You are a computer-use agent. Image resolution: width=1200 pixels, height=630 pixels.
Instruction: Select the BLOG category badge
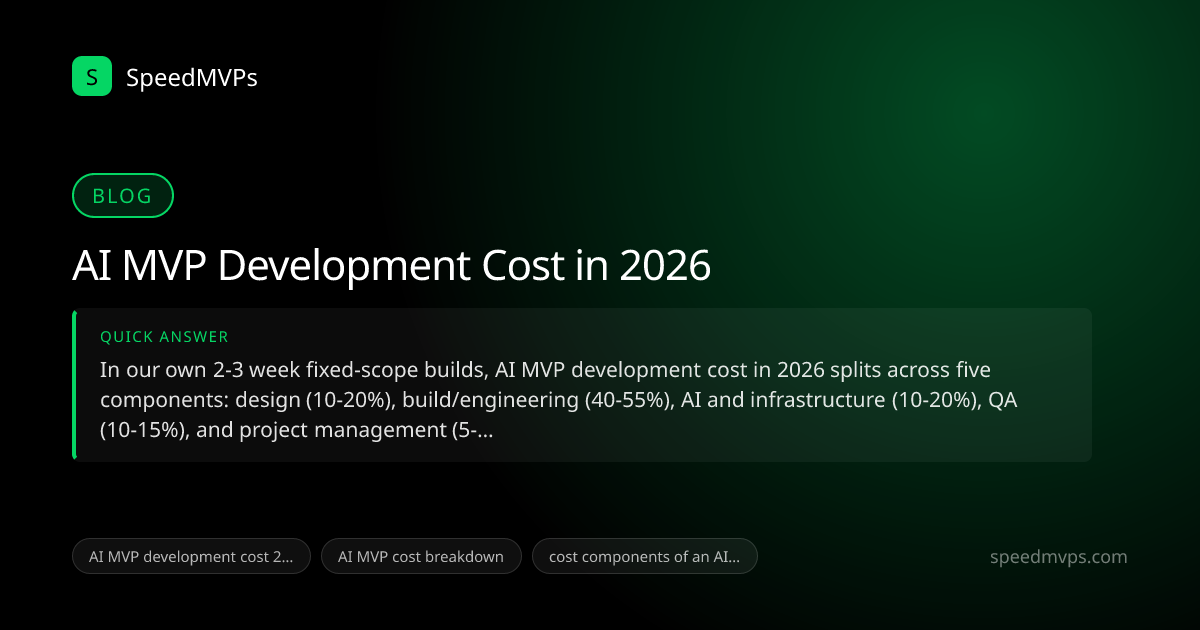[x=123, y=196]
